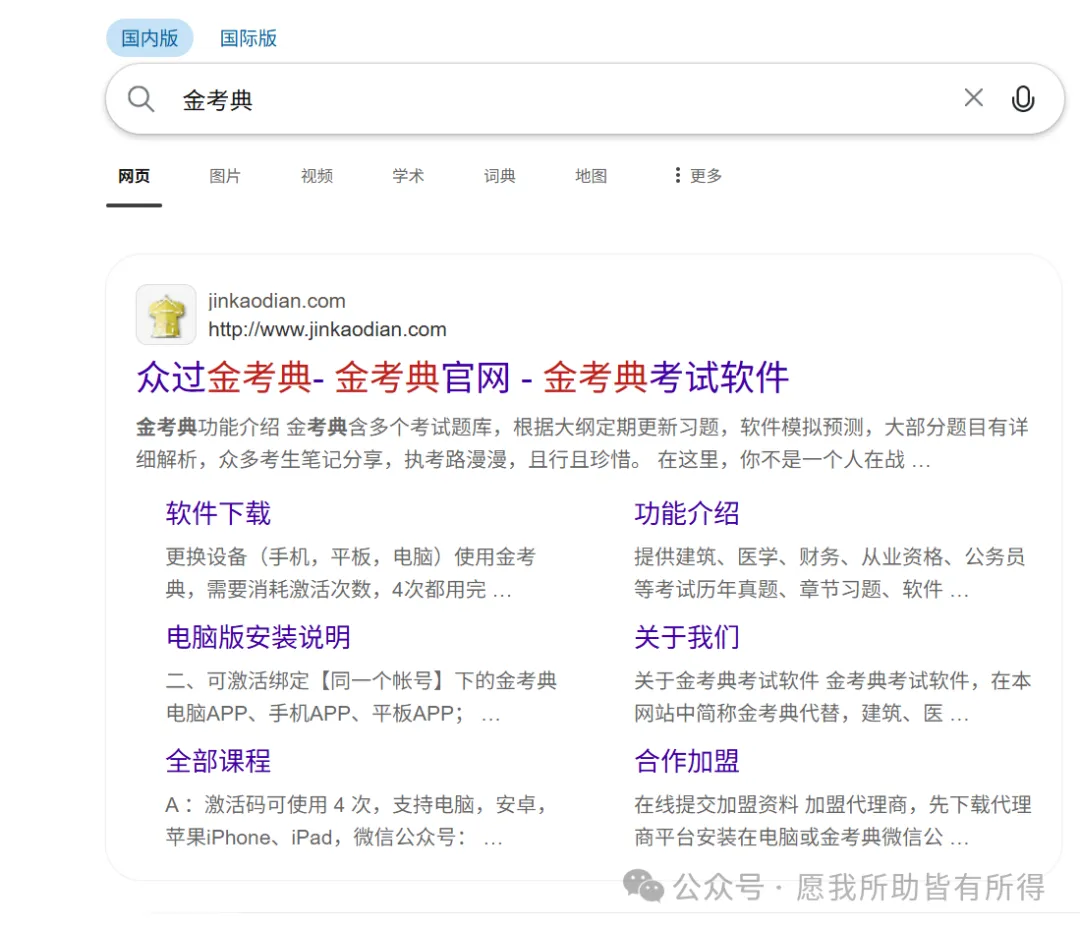This screenshot has height=930, width=1080.
Task: Open the 学术 results tab
Action: 408,176
